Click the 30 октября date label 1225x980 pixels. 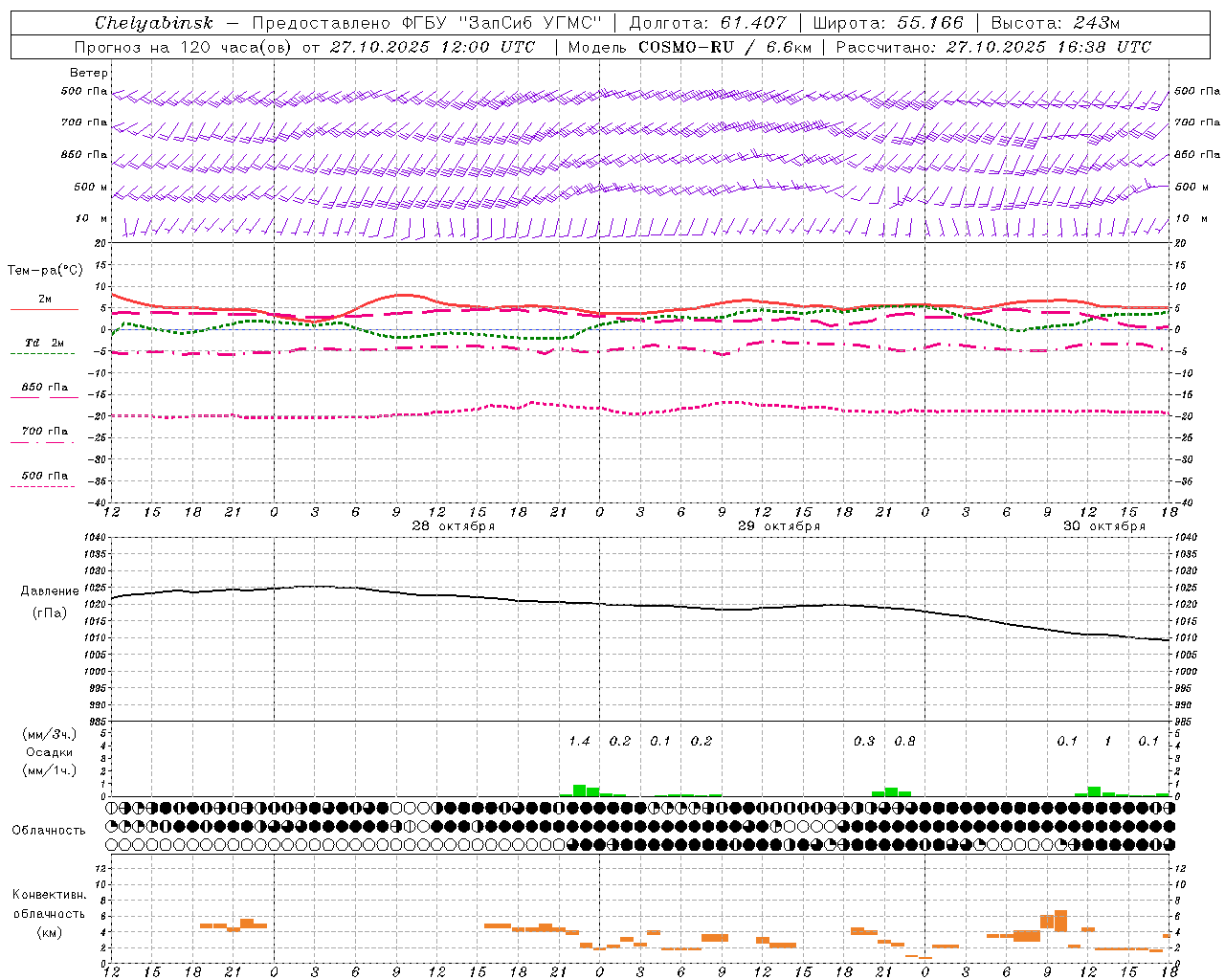point(1104,526)
